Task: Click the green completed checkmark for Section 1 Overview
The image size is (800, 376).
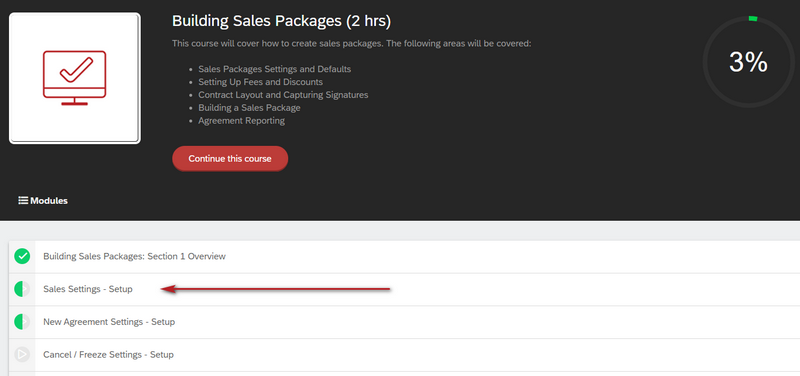Action: pos(22,256)
